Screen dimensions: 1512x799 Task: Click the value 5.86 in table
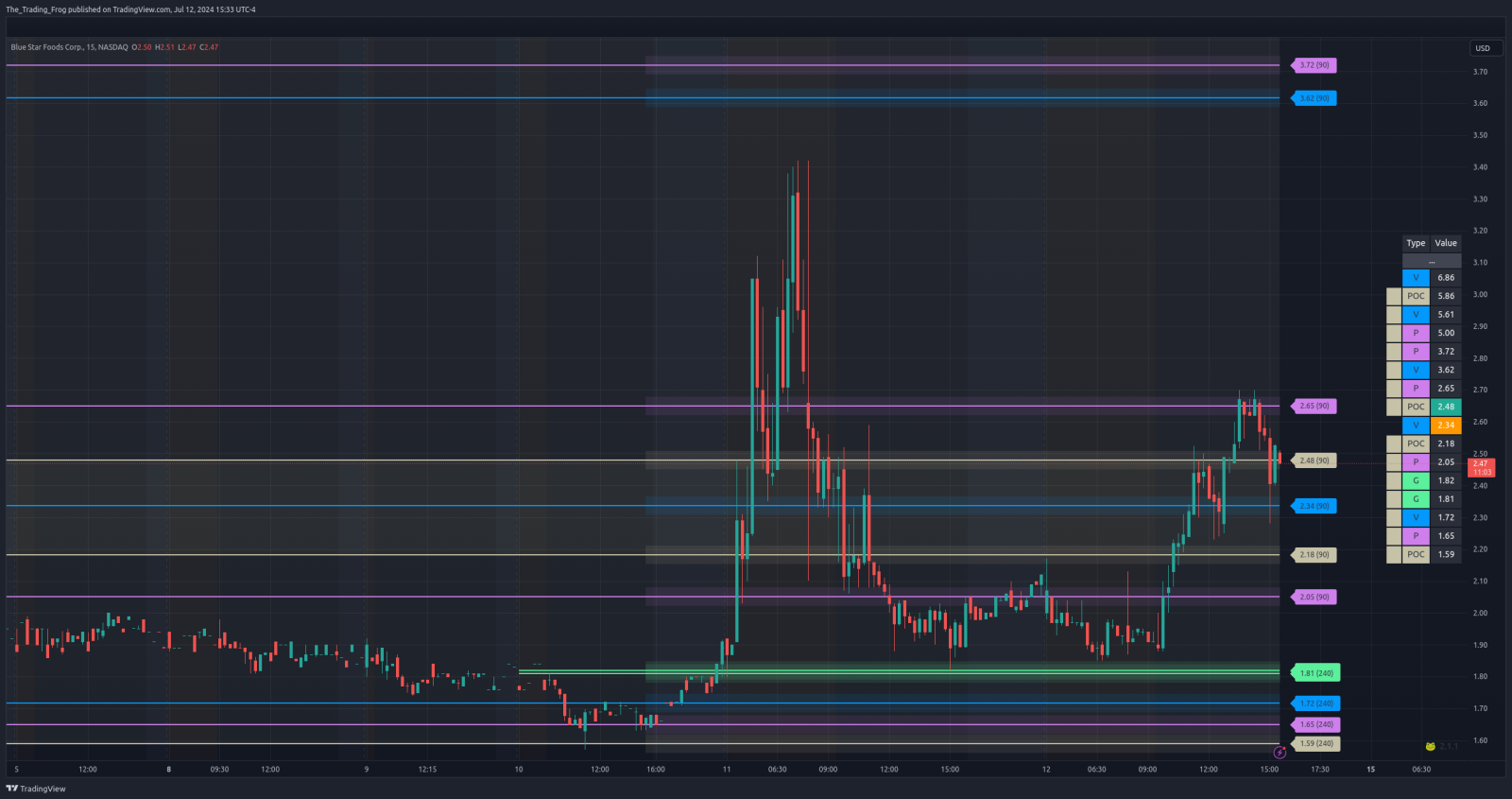(1446, 296)
